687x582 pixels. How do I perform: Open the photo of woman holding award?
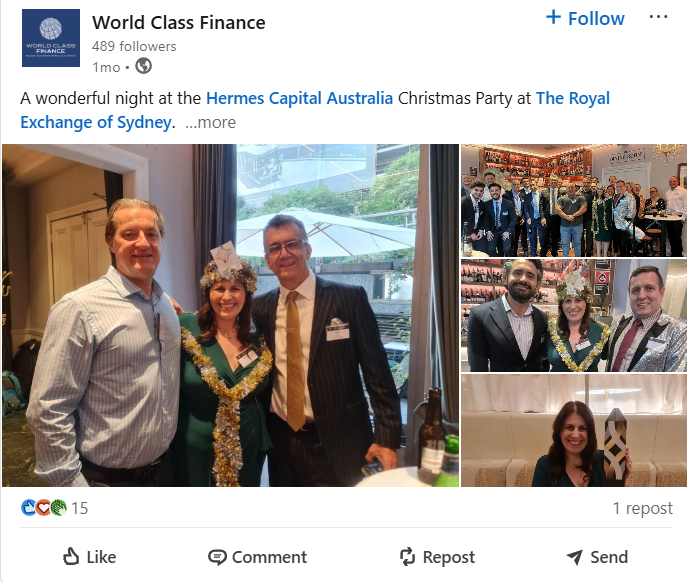coord(573,431)
